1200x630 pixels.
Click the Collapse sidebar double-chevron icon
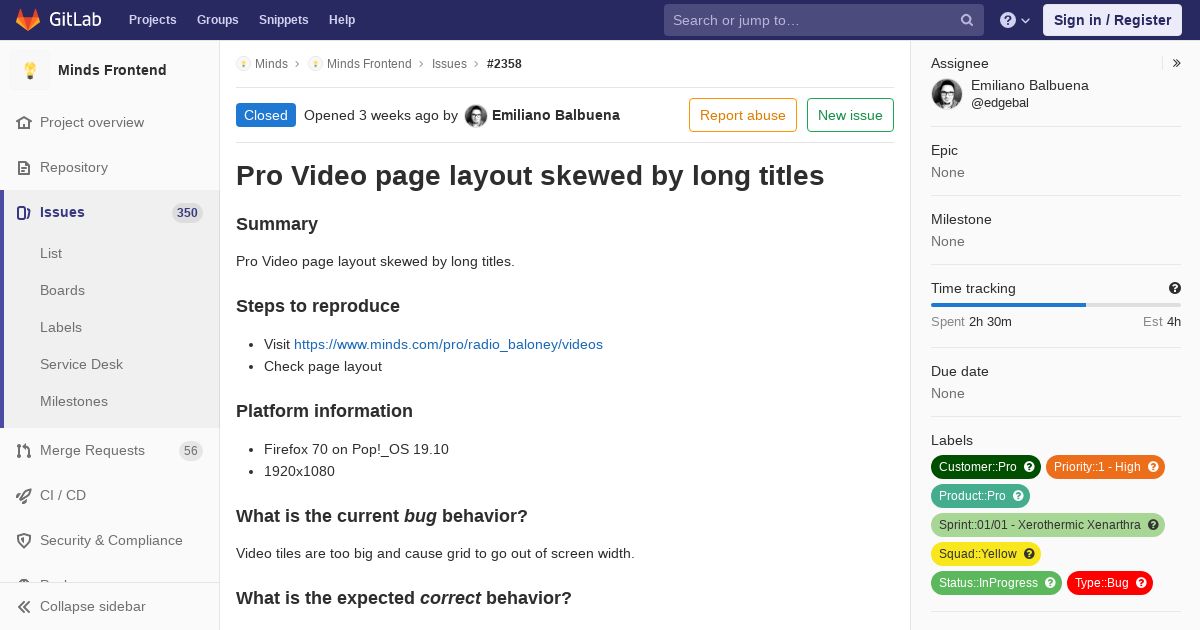click(x=24, y=607)
